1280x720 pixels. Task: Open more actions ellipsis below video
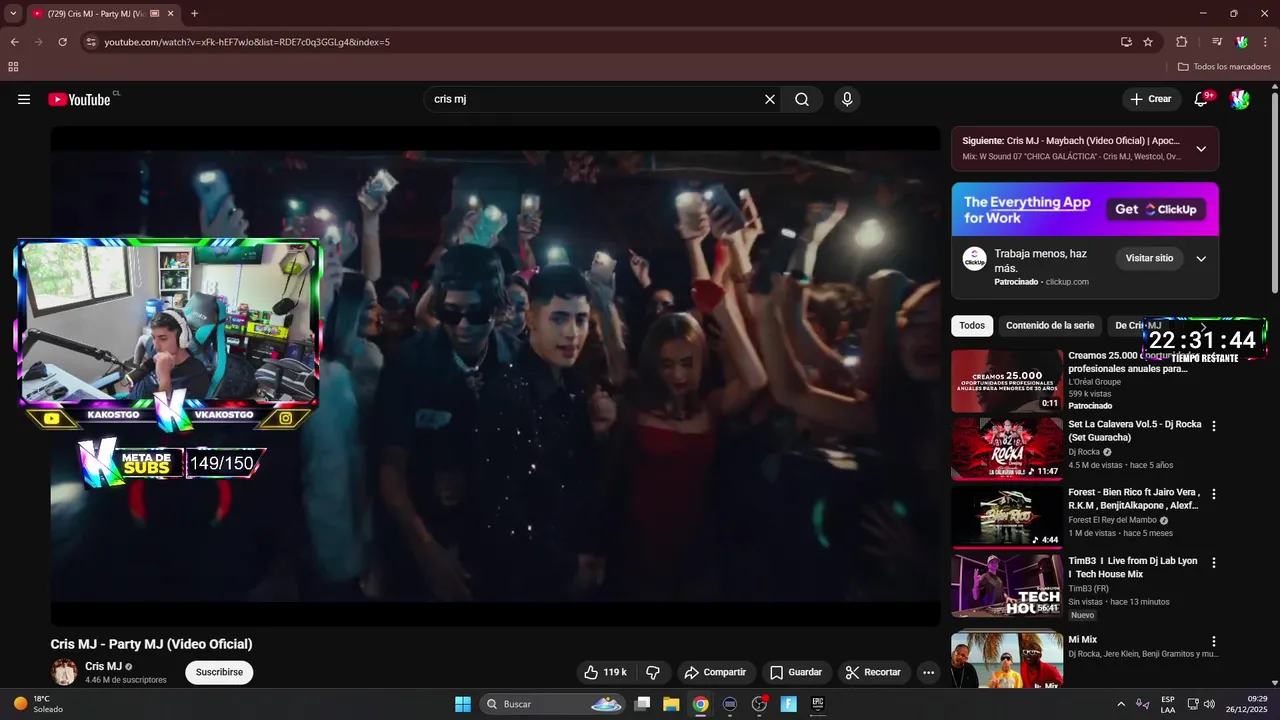coord(928,672)
